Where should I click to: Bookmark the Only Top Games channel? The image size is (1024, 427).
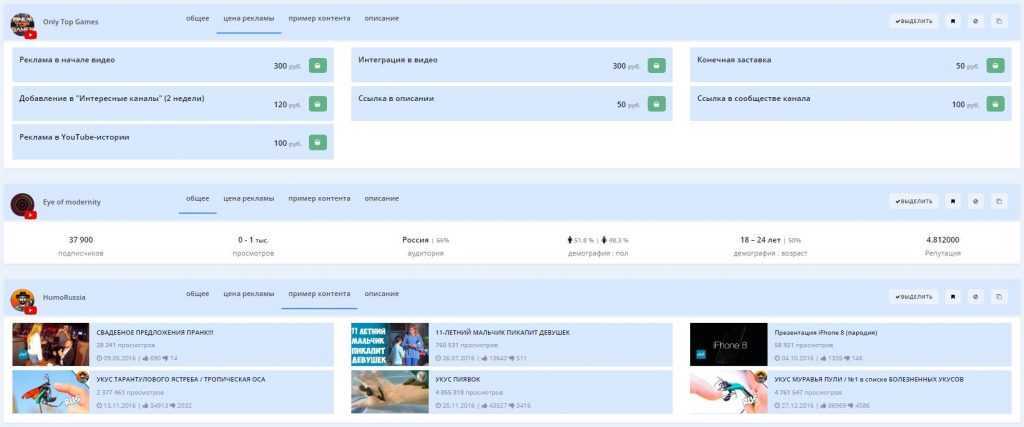(952, 20)
